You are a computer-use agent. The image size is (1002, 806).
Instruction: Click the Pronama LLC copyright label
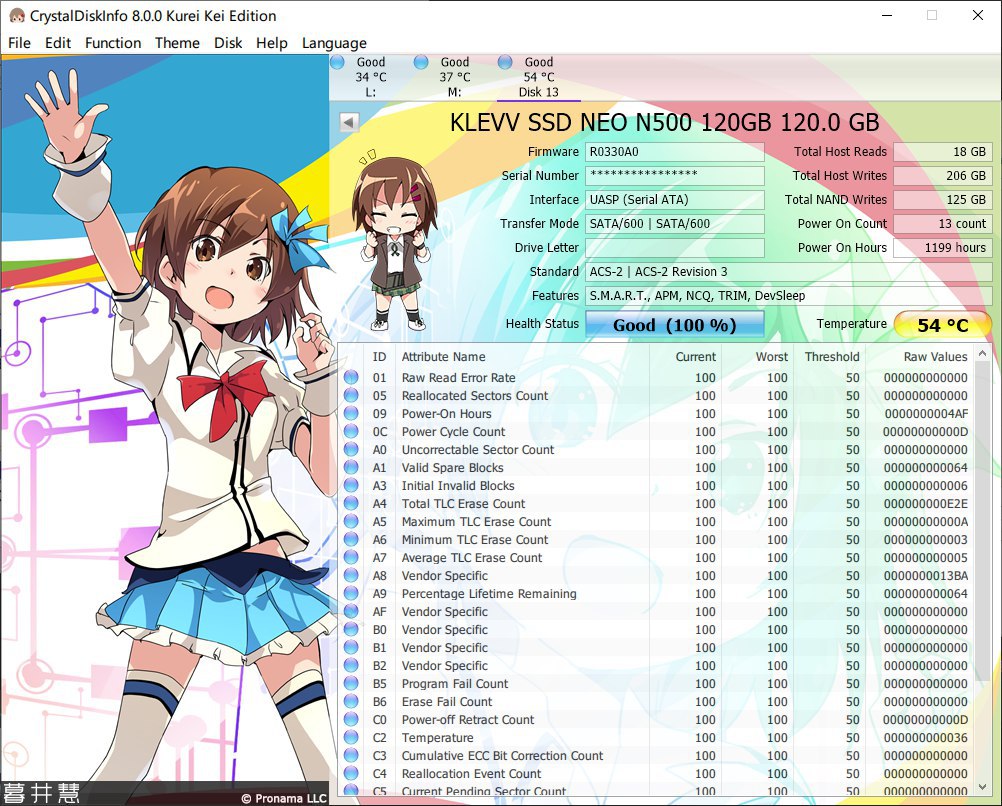[x=284, y=798]
